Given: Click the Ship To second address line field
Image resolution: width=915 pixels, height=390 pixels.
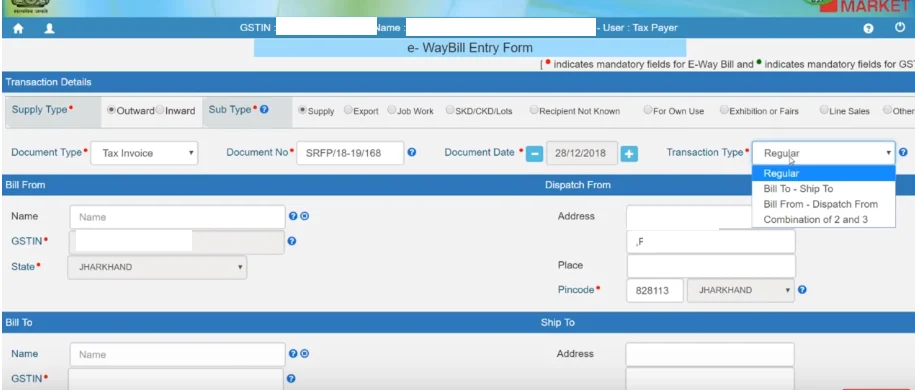Looking at the screenshot, I should tap(710, 378).
